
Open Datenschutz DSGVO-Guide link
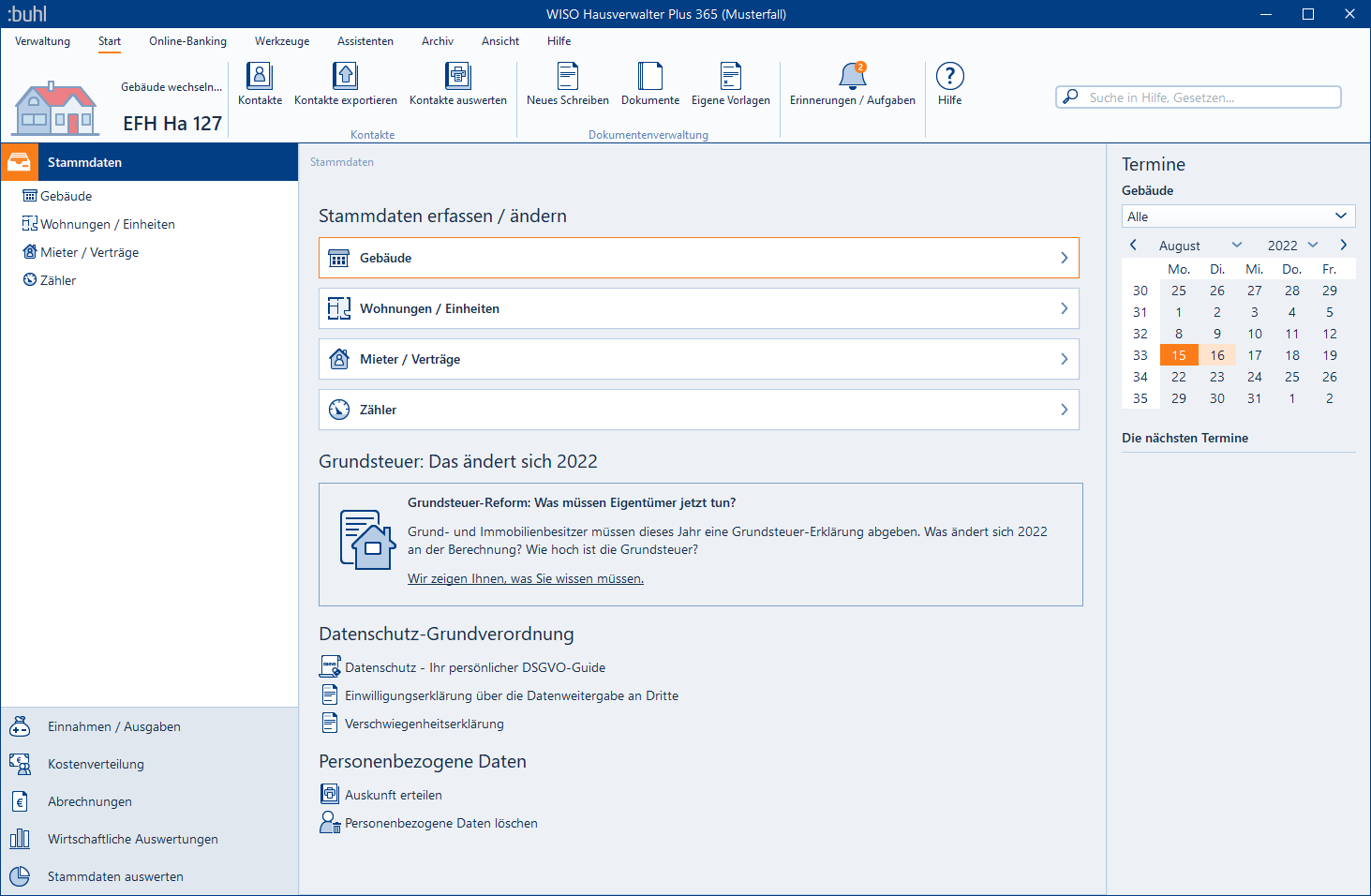(x=475, y=667)
